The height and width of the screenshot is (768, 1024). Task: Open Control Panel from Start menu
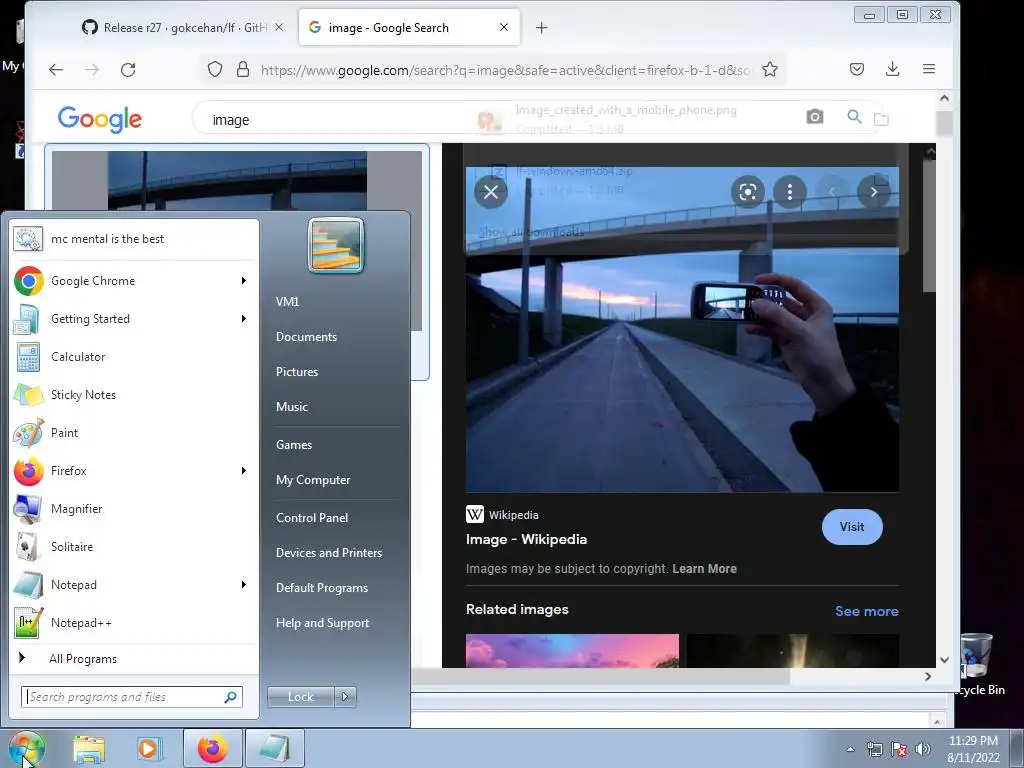point(312,518)
